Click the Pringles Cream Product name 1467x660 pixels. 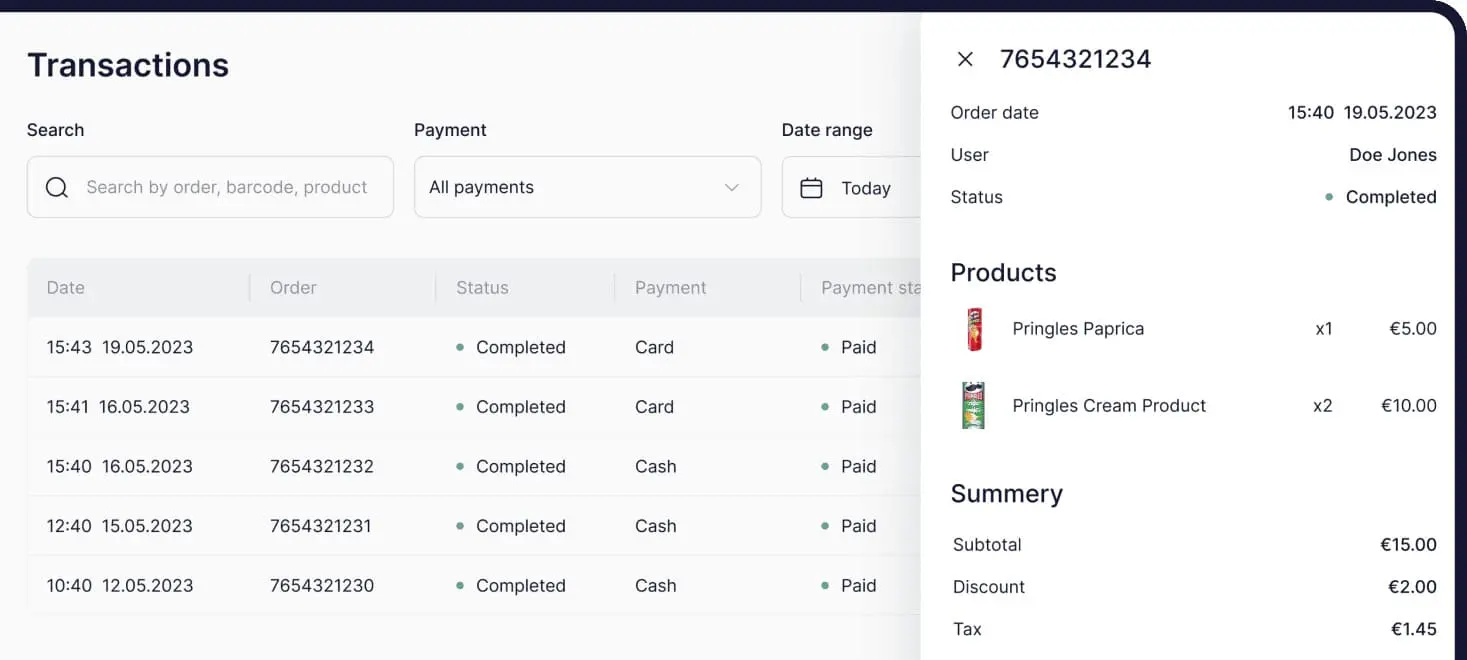(x=1109, y=405)
